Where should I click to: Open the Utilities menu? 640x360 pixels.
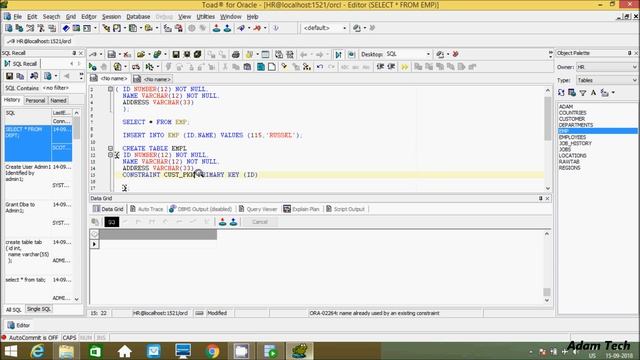point(205,17)
